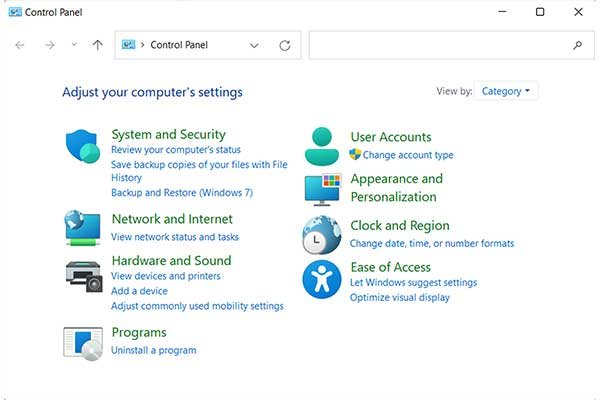Click Control Panel breadcrumb in address bar

(179, 45)
